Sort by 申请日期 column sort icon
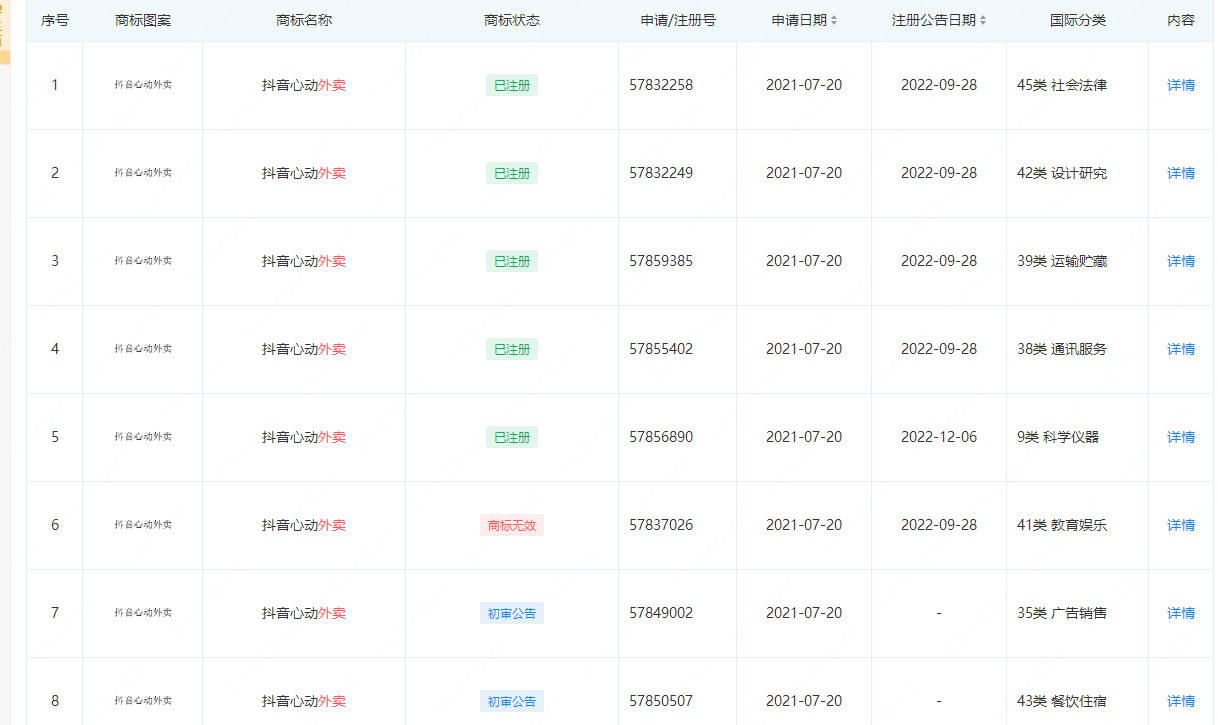Viewport: 1218px width, 725px height. pos(834,21)
